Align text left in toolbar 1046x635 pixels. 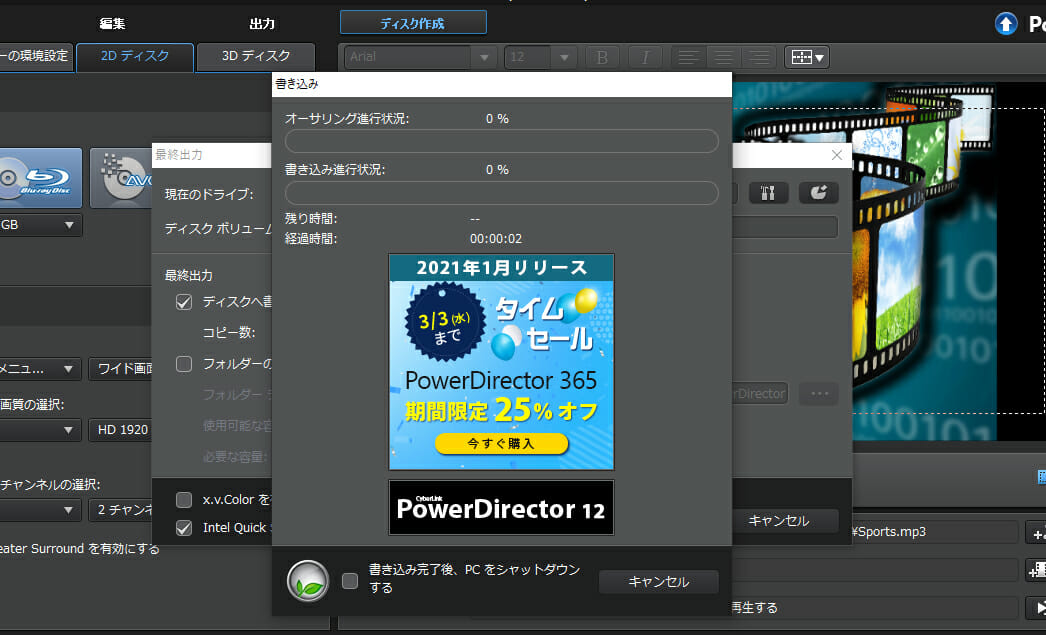click(x=688, y=57)
